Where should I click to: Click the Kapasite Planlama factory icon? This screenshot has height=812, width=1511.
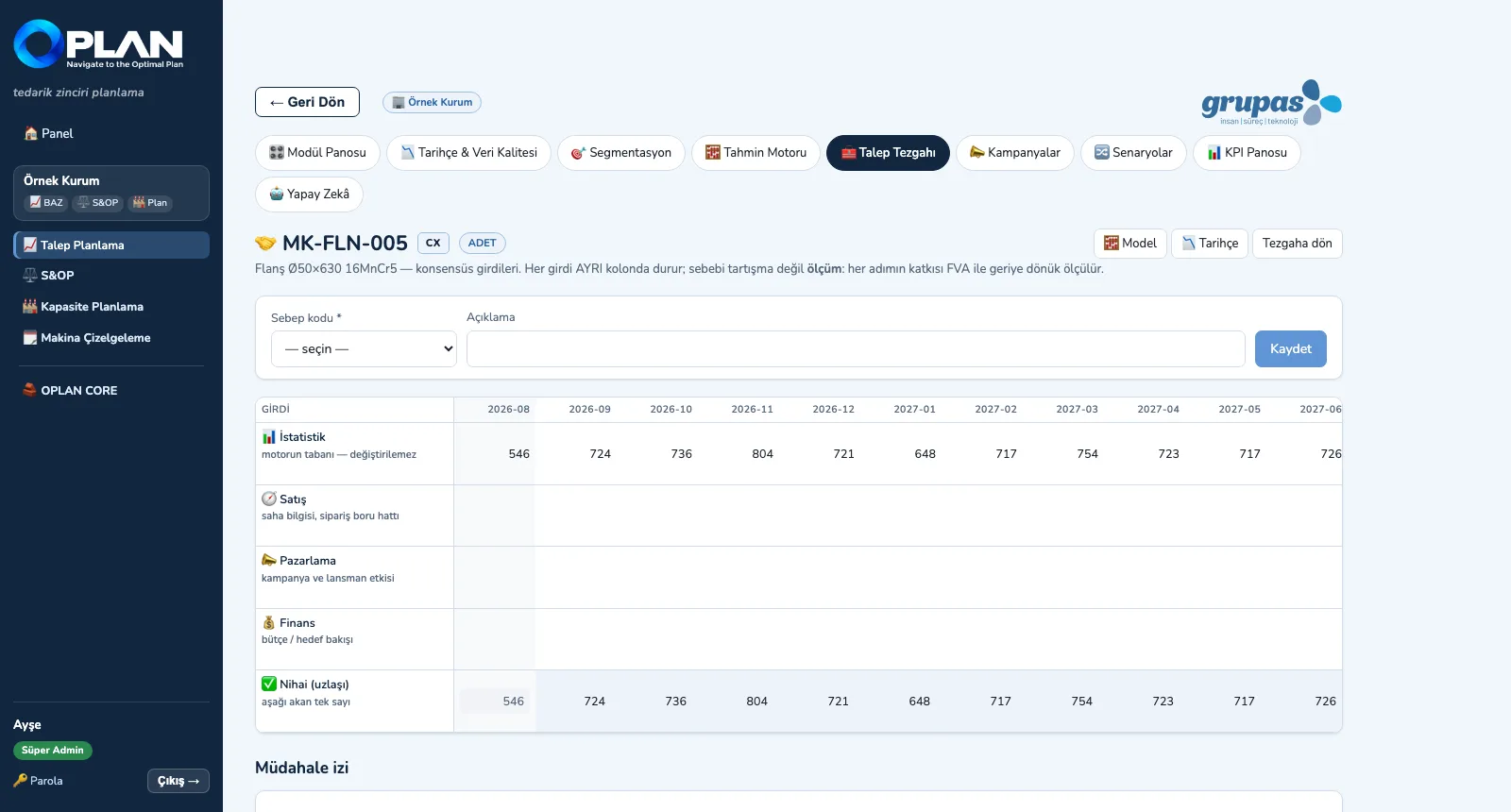coord(30,307)
